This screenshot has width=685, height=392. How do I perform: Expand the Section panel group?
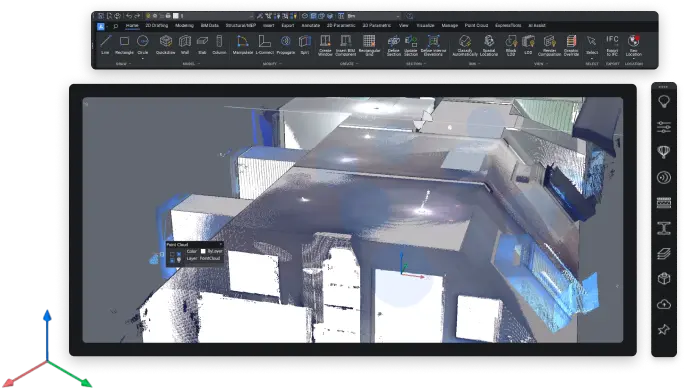(416, 64)
